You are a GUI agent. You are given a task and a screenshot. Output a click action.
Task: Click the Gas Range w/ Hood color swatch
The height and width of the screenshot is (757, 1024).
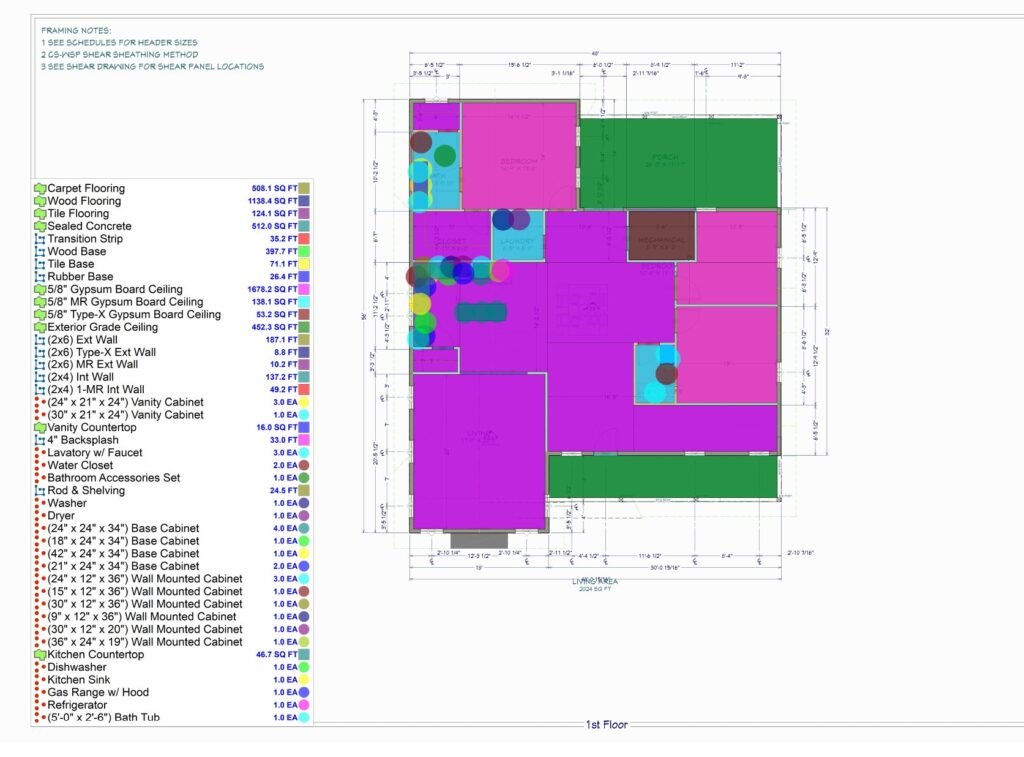click(304, 692)
